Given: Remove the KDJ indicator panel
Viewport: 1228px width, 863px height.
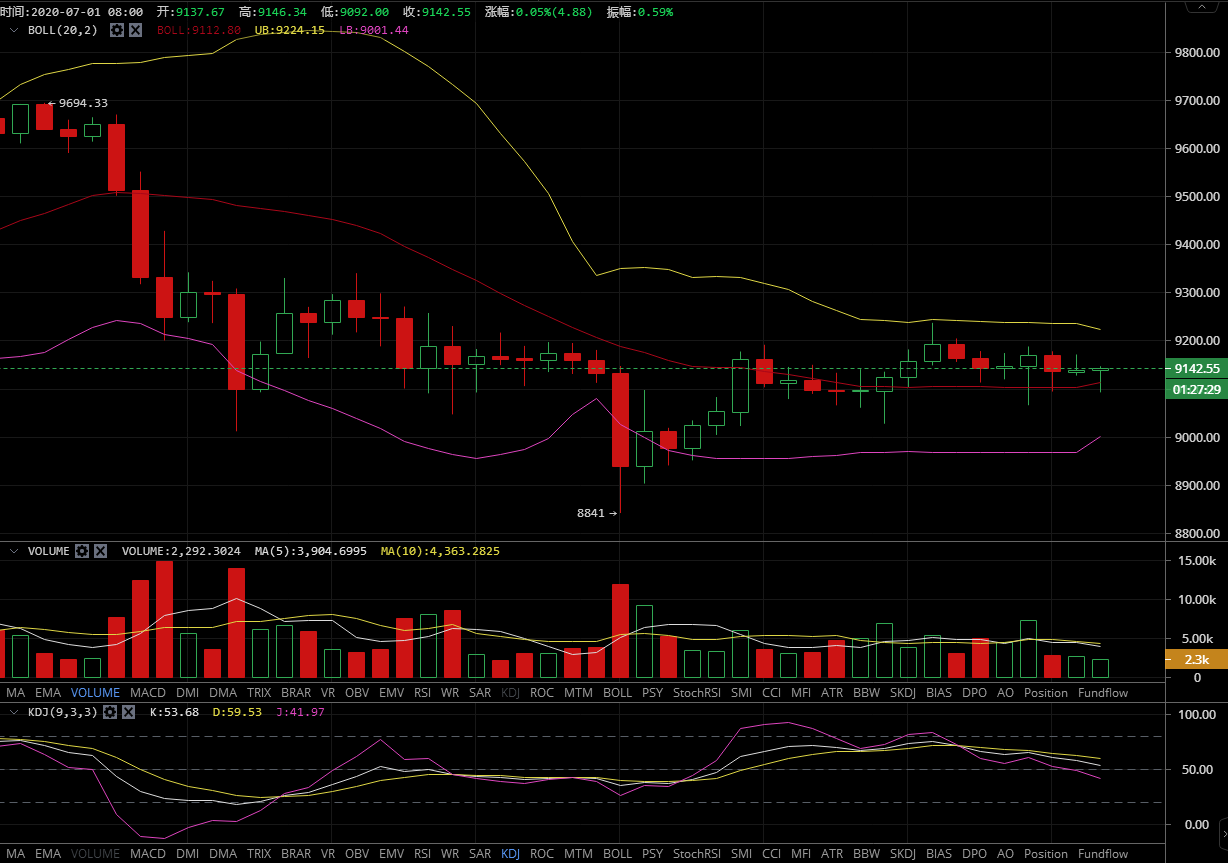Looking at the screenshot, I should click(128, 712).
